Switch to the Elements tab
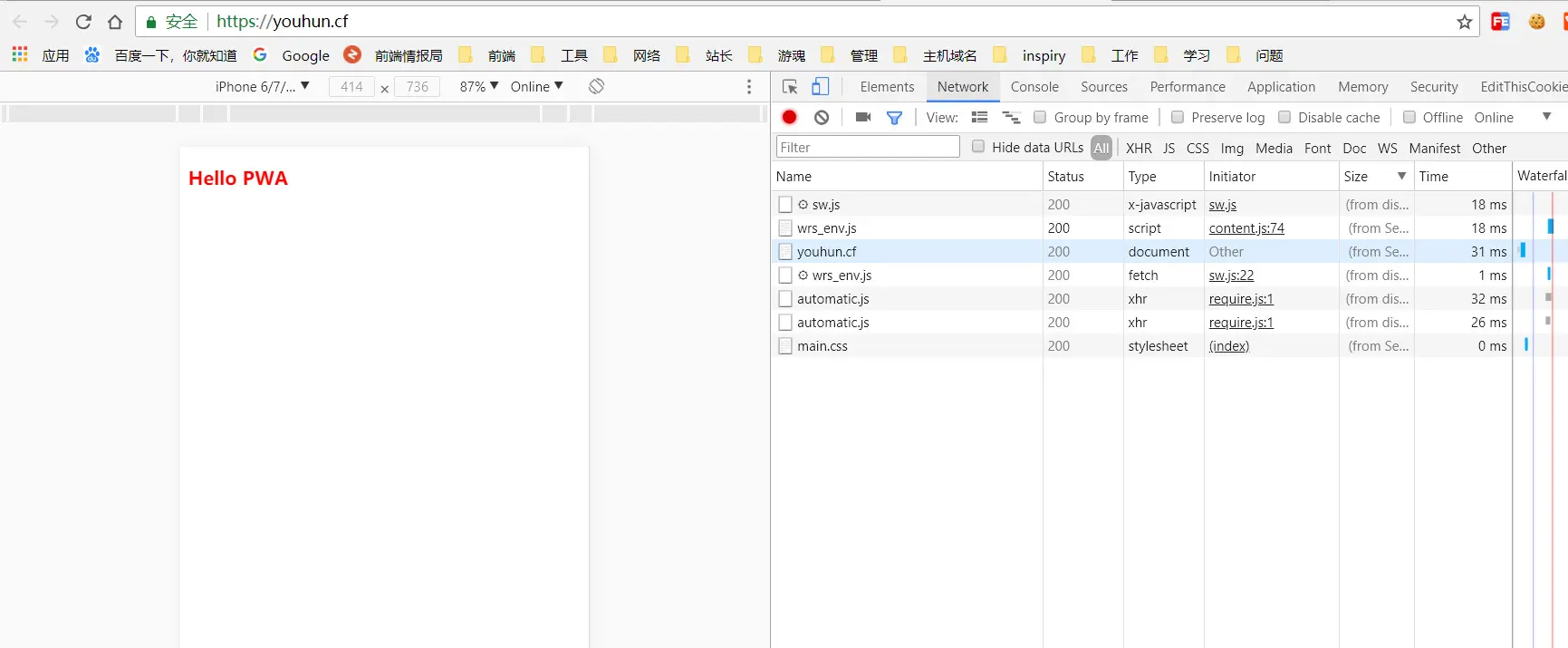The image size is (1568, 648). (887, 87)
